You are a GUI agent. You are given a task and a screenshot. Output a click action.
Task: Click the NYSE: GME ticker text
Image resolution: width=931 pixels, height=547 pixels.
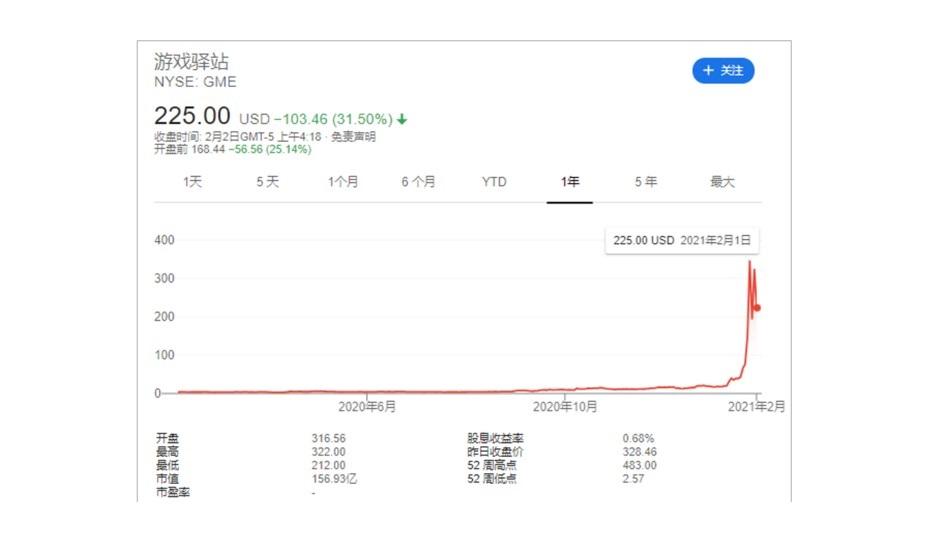pyautogui.click(x=195, y=82)
